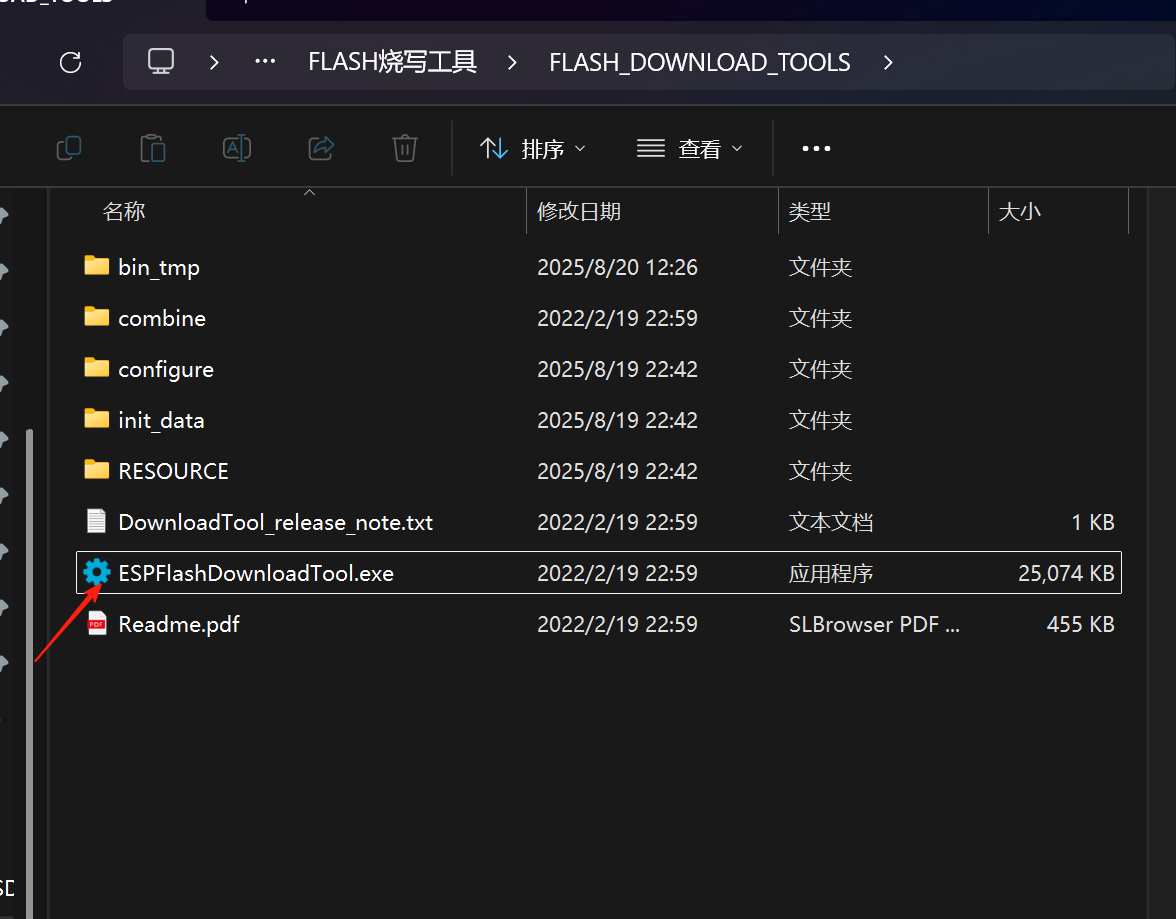Viewport: 1176px width, 919px height.
Task: Click the Delete trash icon
Action: pos(405,148)
